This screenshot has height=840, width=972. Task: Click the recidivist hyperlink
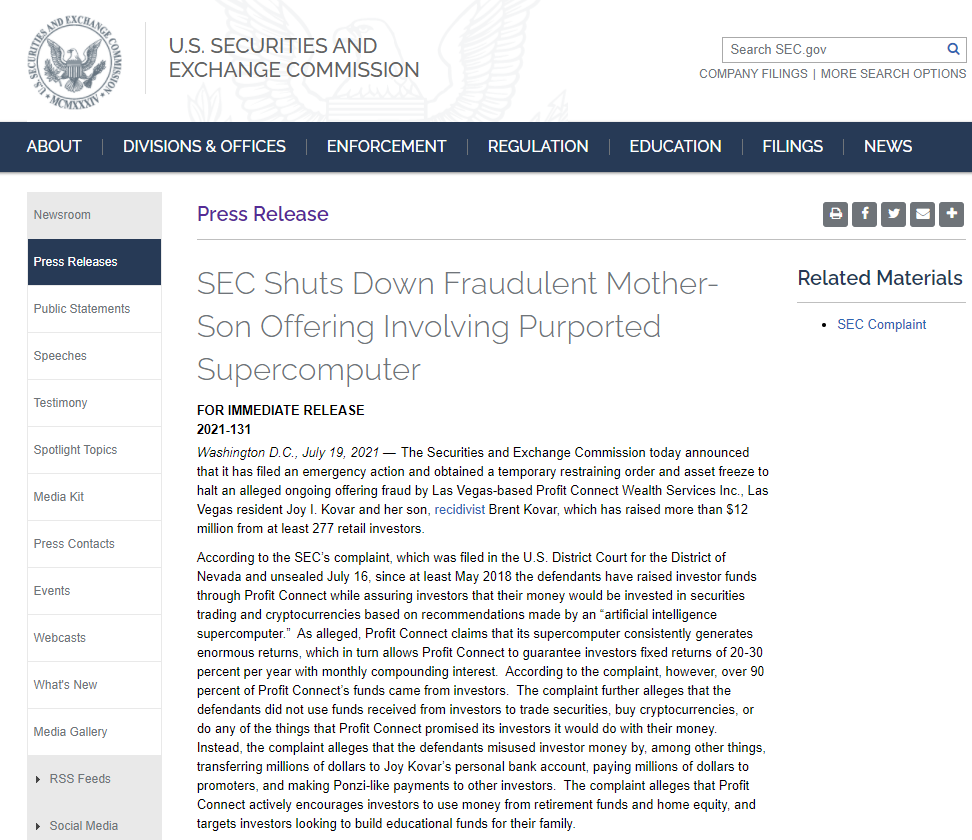tap(460, 510)
